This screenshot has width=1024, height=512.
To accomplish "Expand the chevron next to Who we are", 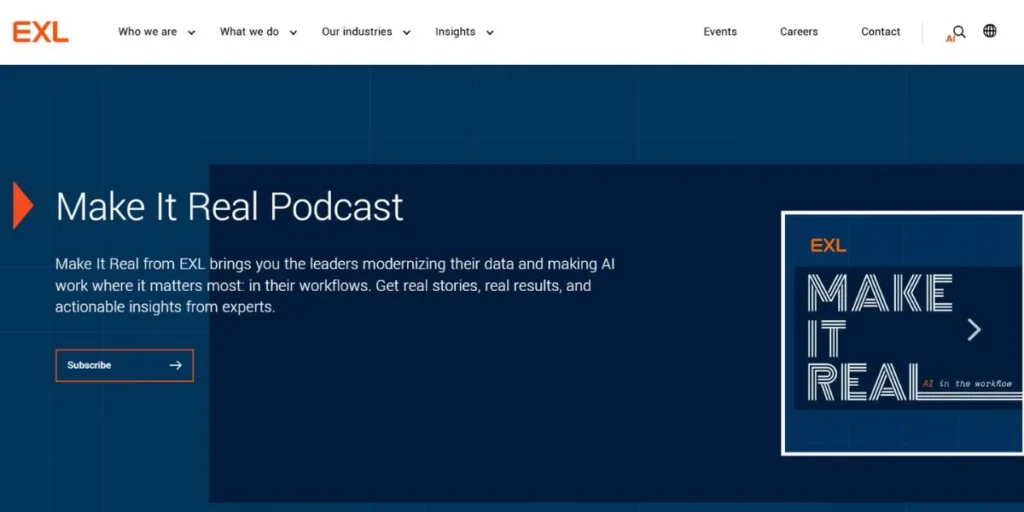I will (x=191, y=33).
